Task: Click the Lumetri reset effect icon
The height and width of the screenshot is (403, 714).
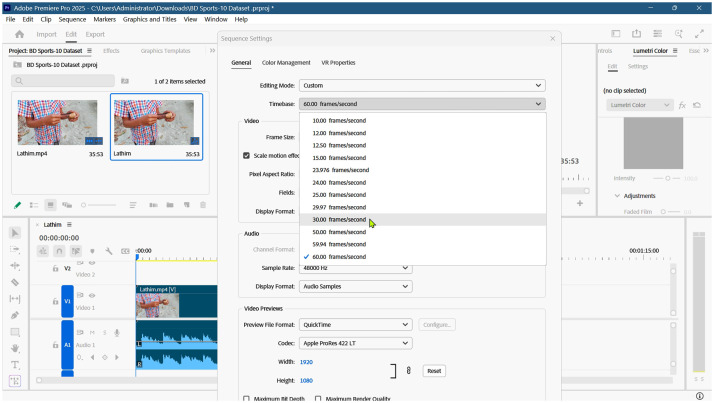Action: click(x=697, y=105)
